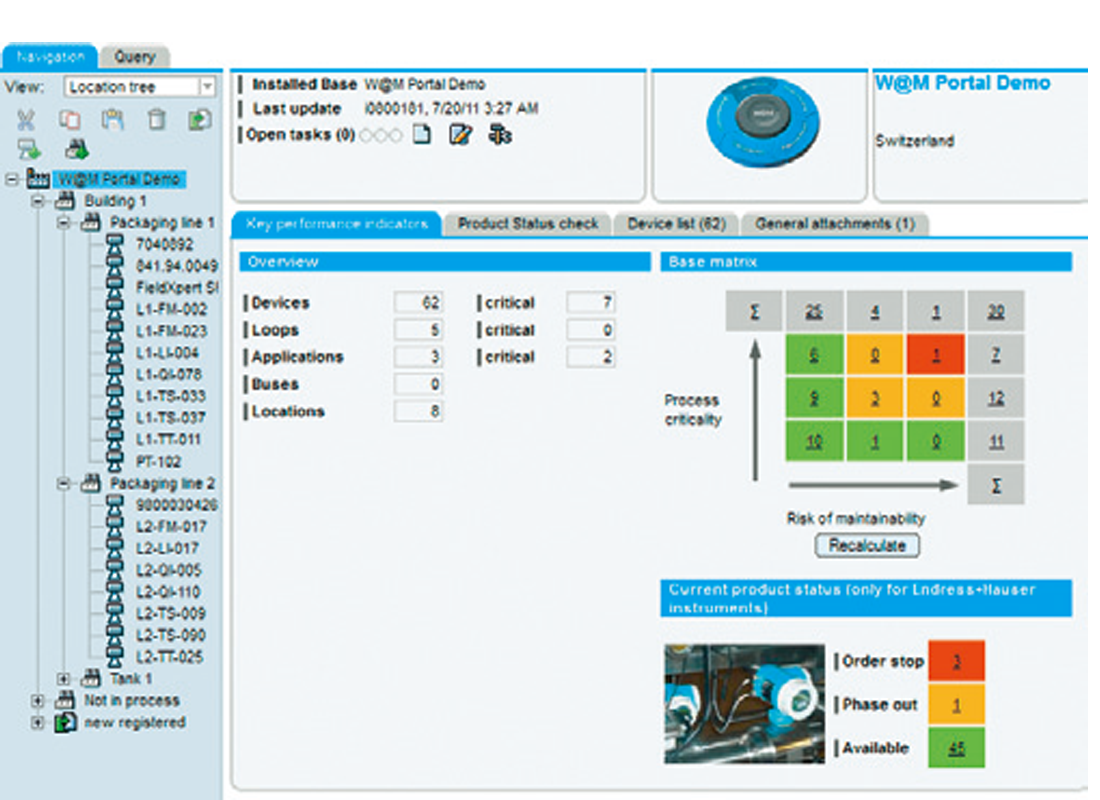Click the green-arrow document icon beside trash

coord(200,120)
